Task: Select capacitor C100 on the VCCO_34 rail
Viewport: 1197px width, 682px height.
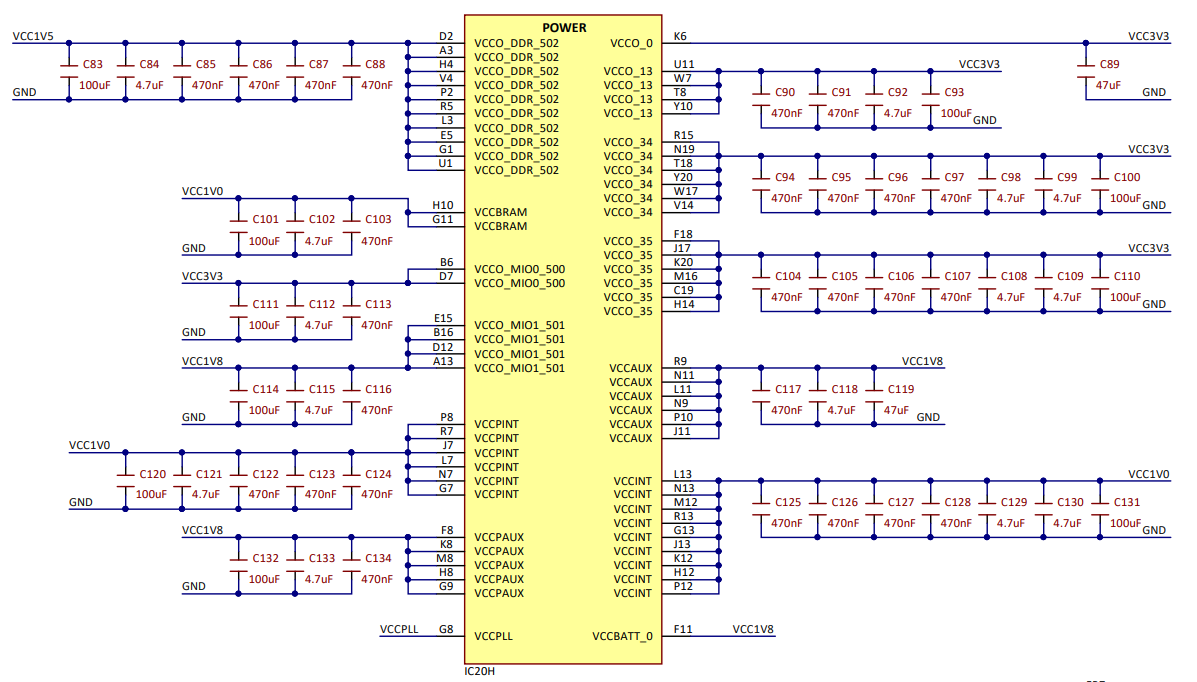Action: (1100, 188)
